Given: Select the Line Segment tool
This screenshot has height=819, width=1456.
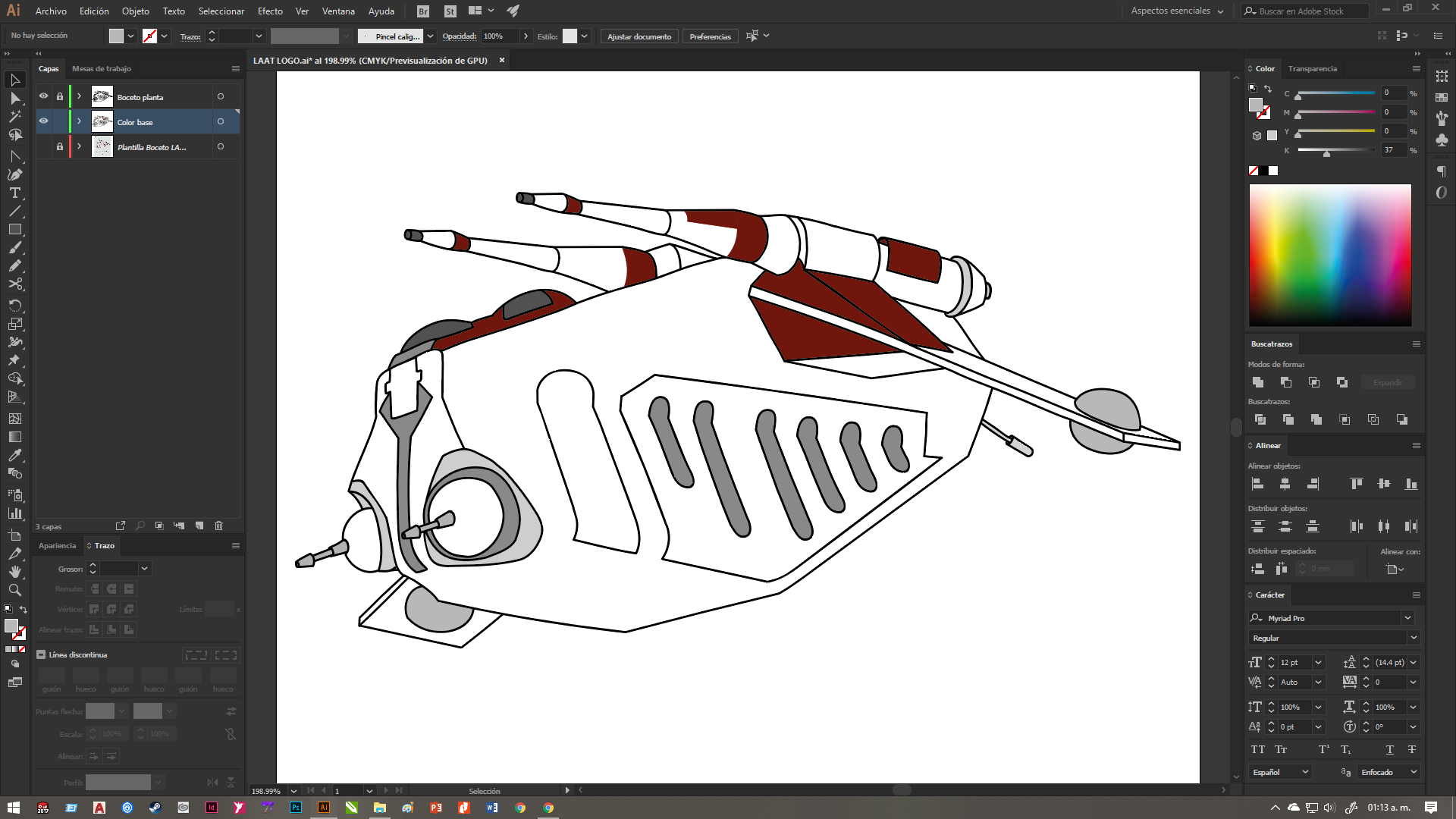Looking at the screenshot, I should click(14, 211).
